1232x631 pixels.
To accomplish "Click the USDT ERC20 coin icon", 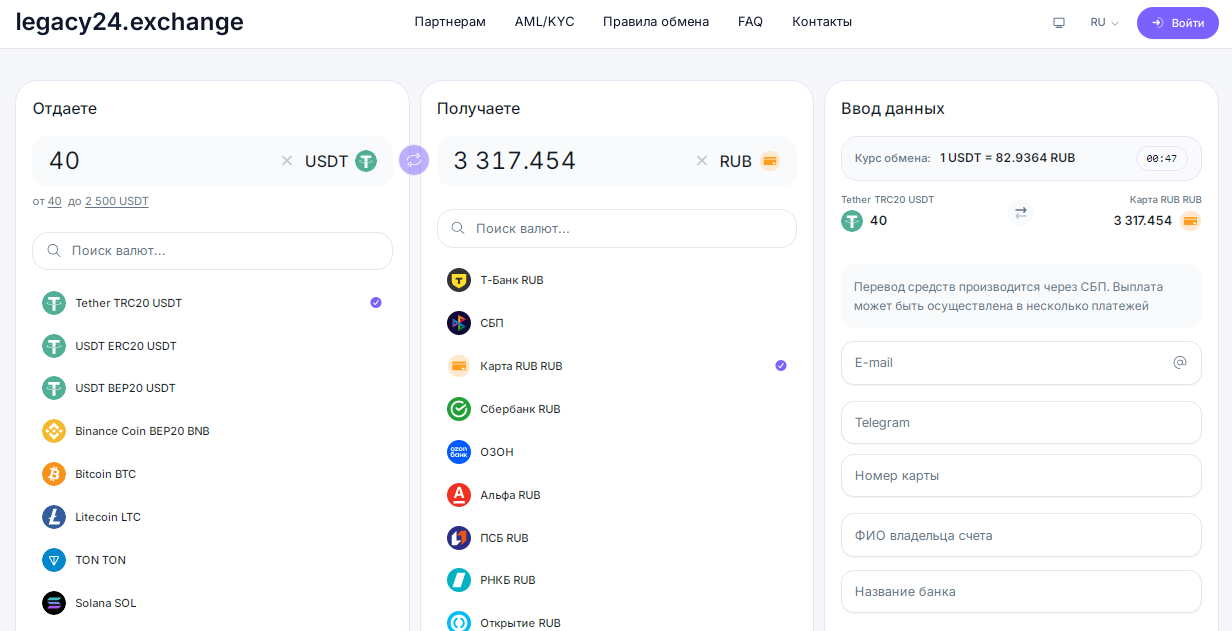I will pyautogui.click(x=54, y=346).
